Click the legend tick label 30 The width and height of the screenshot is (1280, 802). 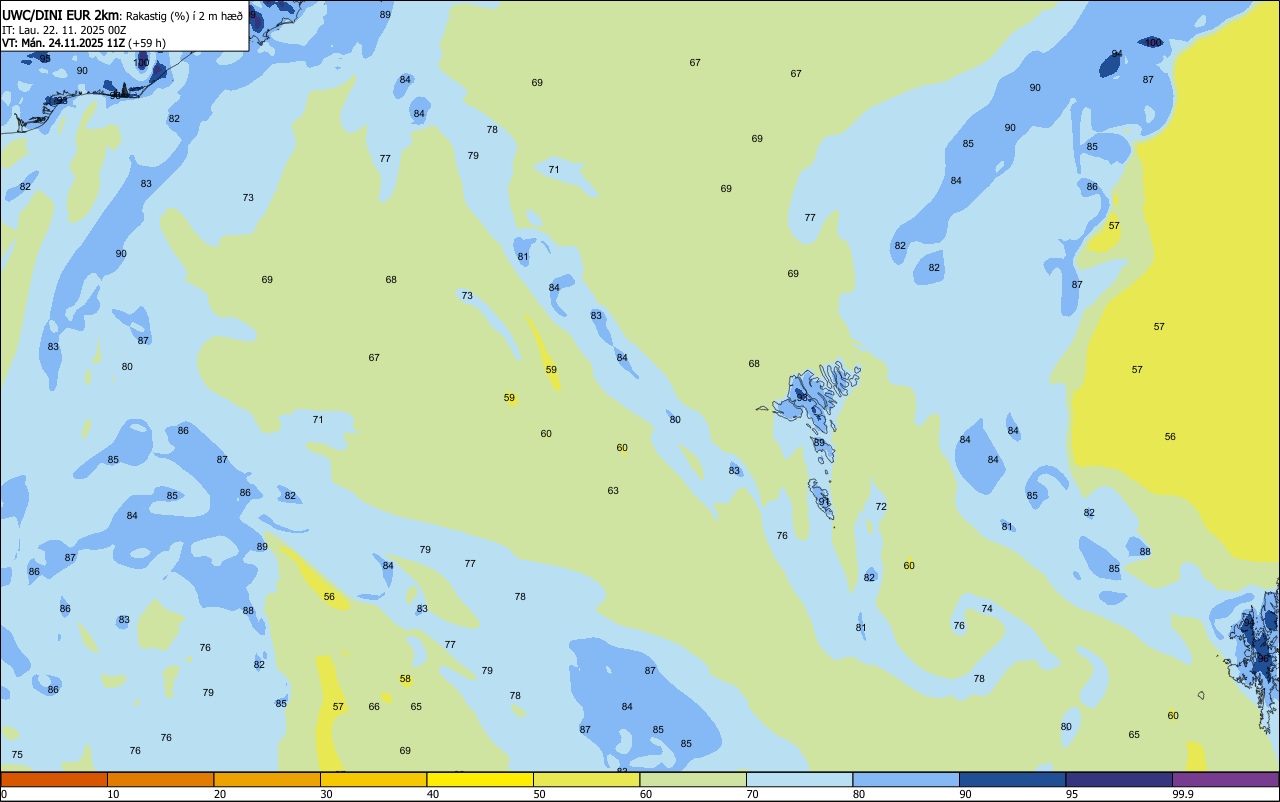pos(326,794)
